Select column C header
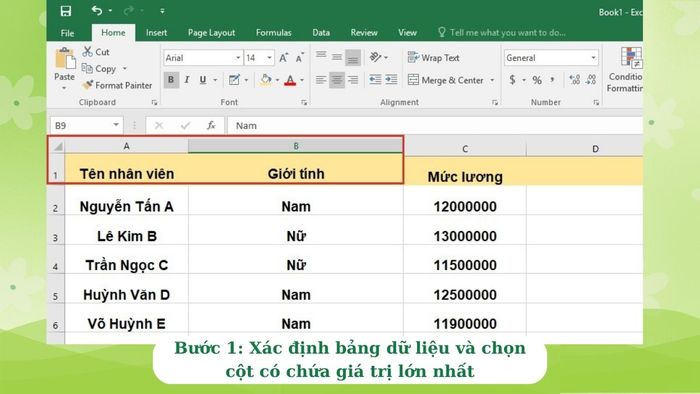Screen dimensions: 700x394 coord(465,149)
